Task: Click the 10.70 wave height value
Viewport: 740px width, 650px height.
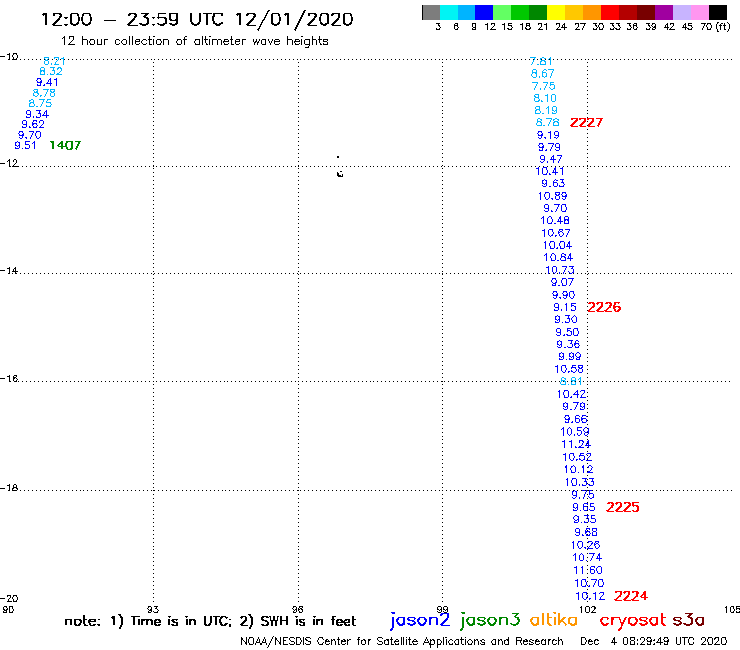Action: click(x=589, y=583)
